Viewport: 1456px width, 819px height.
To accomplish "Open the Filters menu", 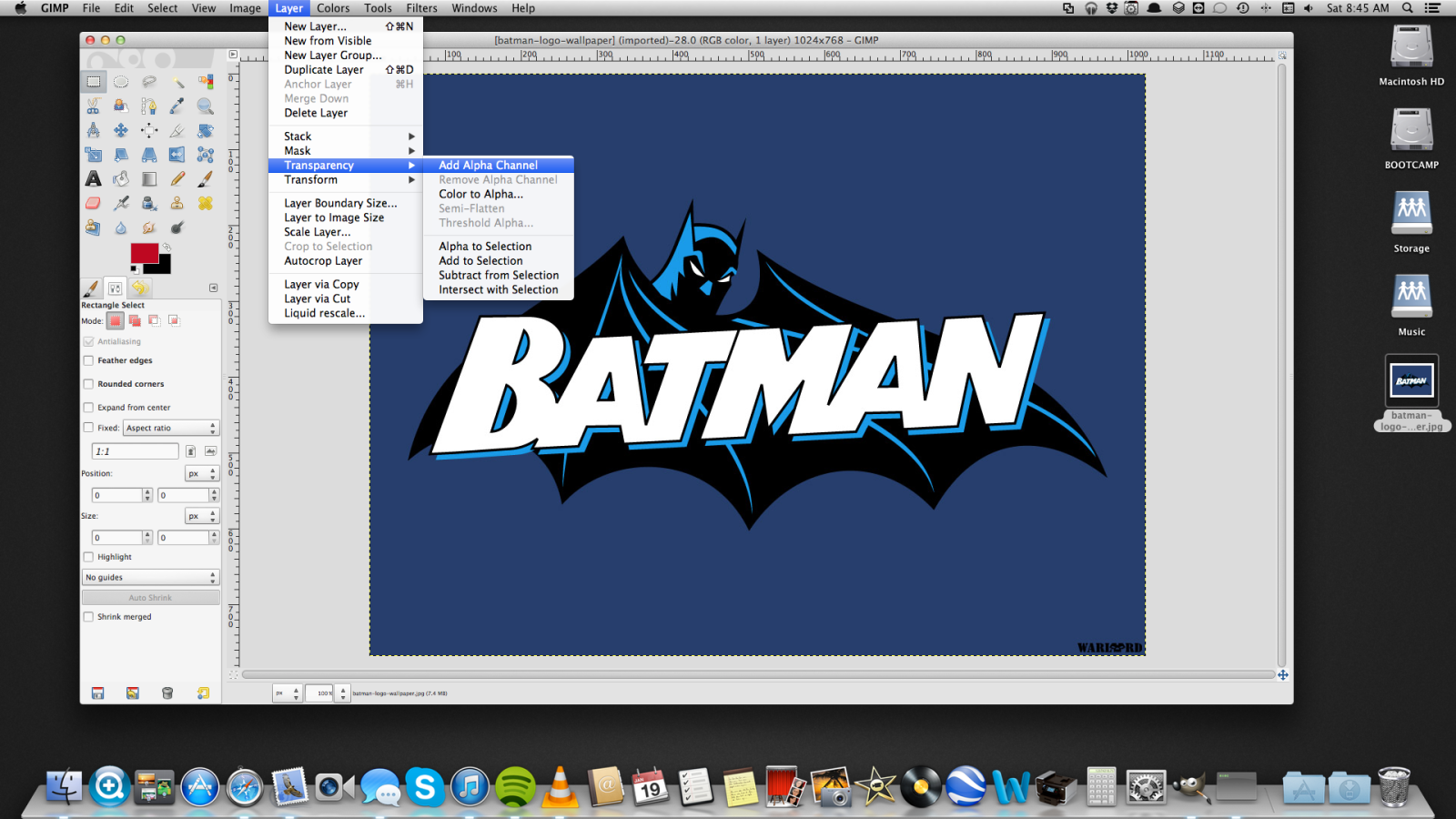I will (x=421, y=8).
